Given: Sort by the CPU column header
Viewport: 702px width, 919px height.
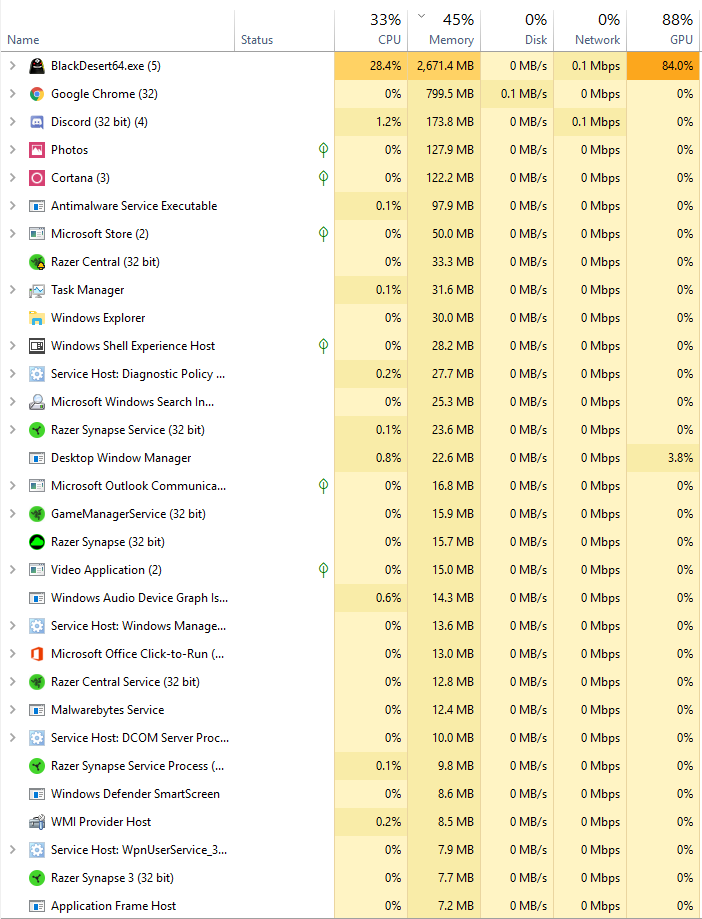Looking at the screenshot, I should (x=371, y=30).
